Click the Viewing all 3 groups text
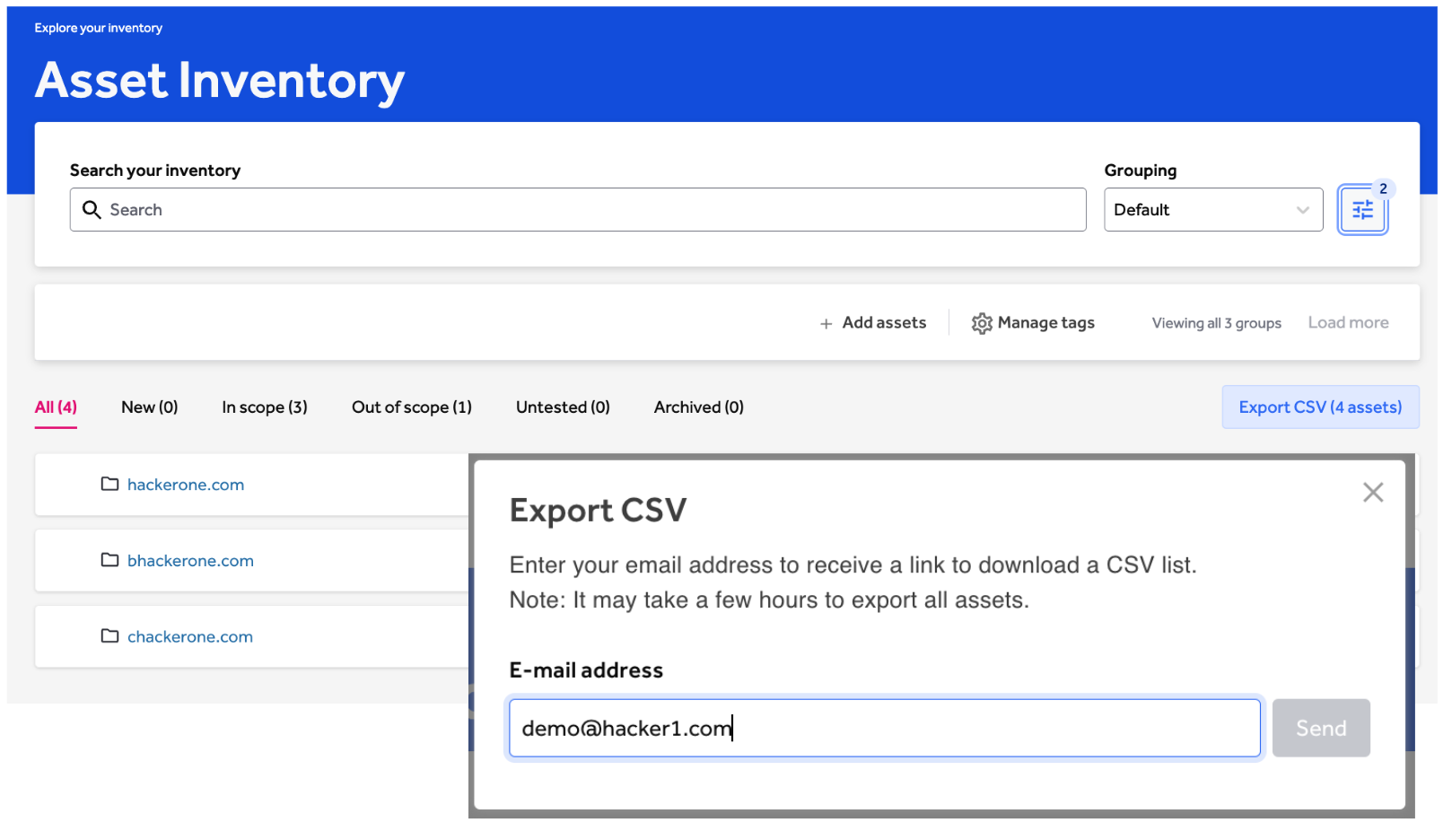The width and height of the screenshot is (1443, 840). pyautogui.click(x=1216, y=323)
